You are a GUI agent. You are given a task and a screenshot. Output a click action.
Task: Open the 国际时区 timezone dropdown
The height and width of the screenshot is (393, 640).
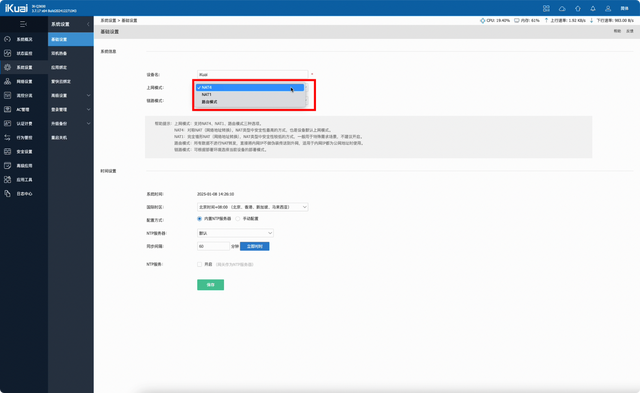tap(253, 207)
